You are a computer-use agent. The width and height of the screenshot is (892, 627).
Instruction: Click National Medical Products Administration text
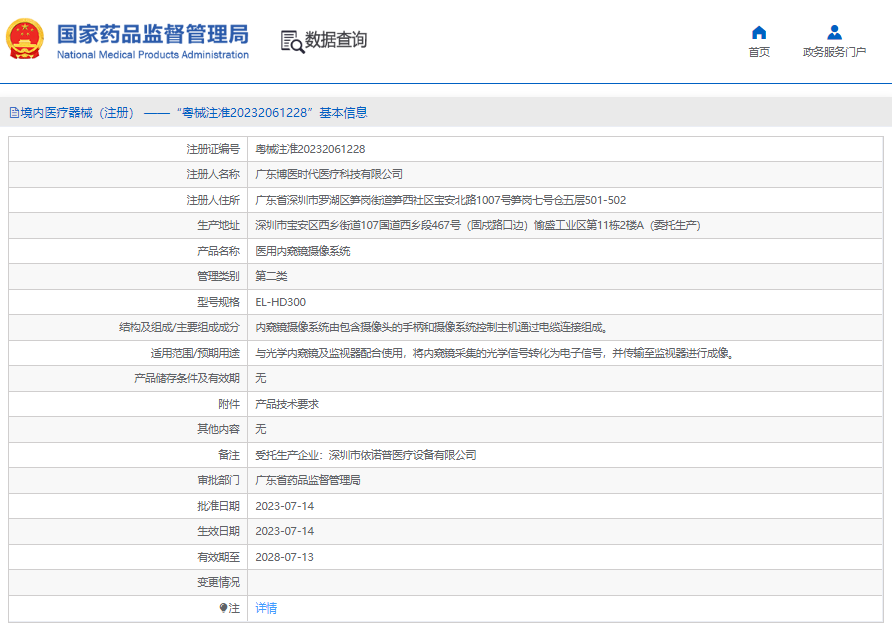coord(153,55)
